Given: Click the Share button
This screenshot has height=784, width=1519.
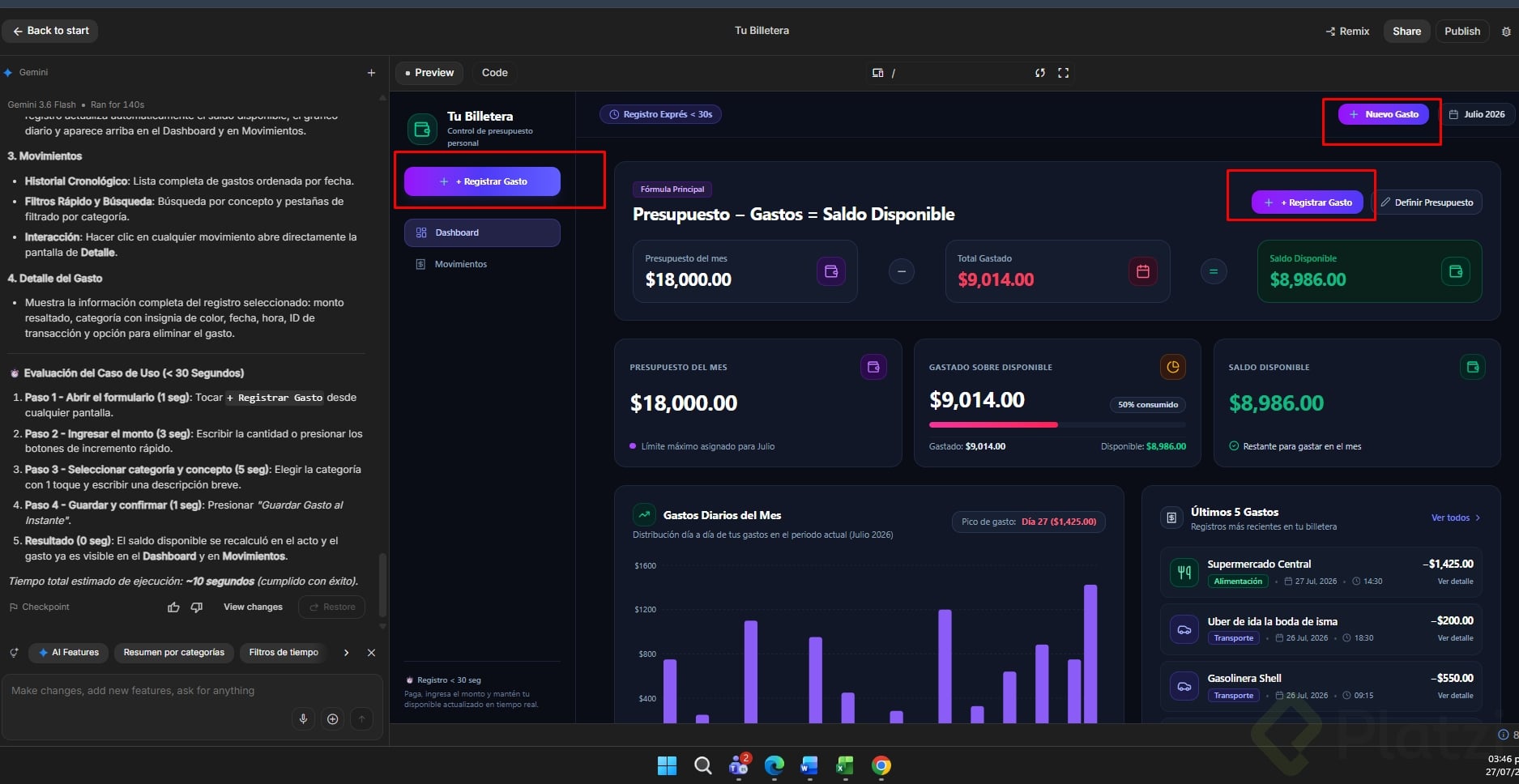Looking at the screenshot, I should pyautogui.click(x=1407, y=32).
